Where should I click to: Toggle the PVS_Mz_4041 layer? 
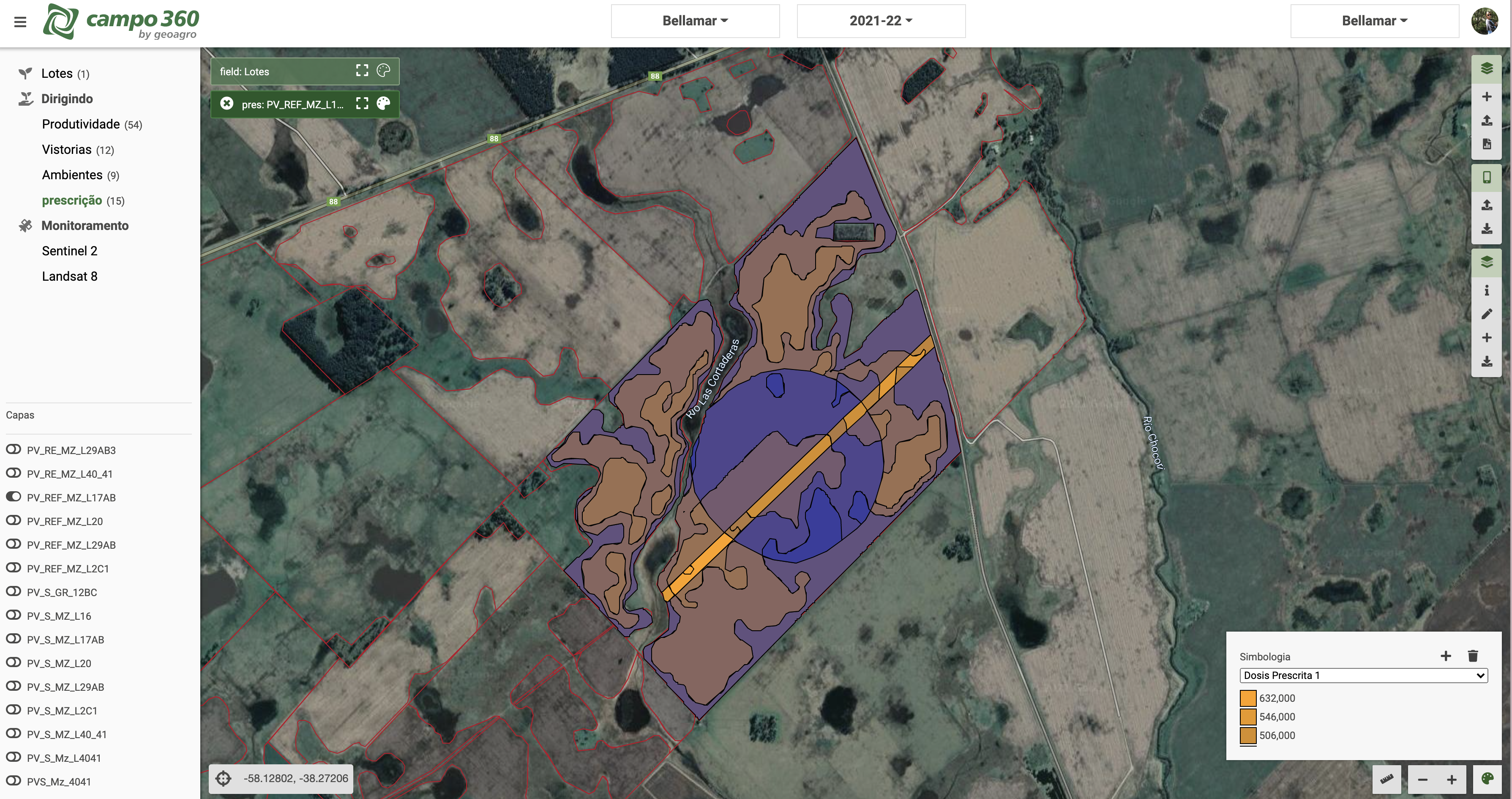tap(14, 781)
